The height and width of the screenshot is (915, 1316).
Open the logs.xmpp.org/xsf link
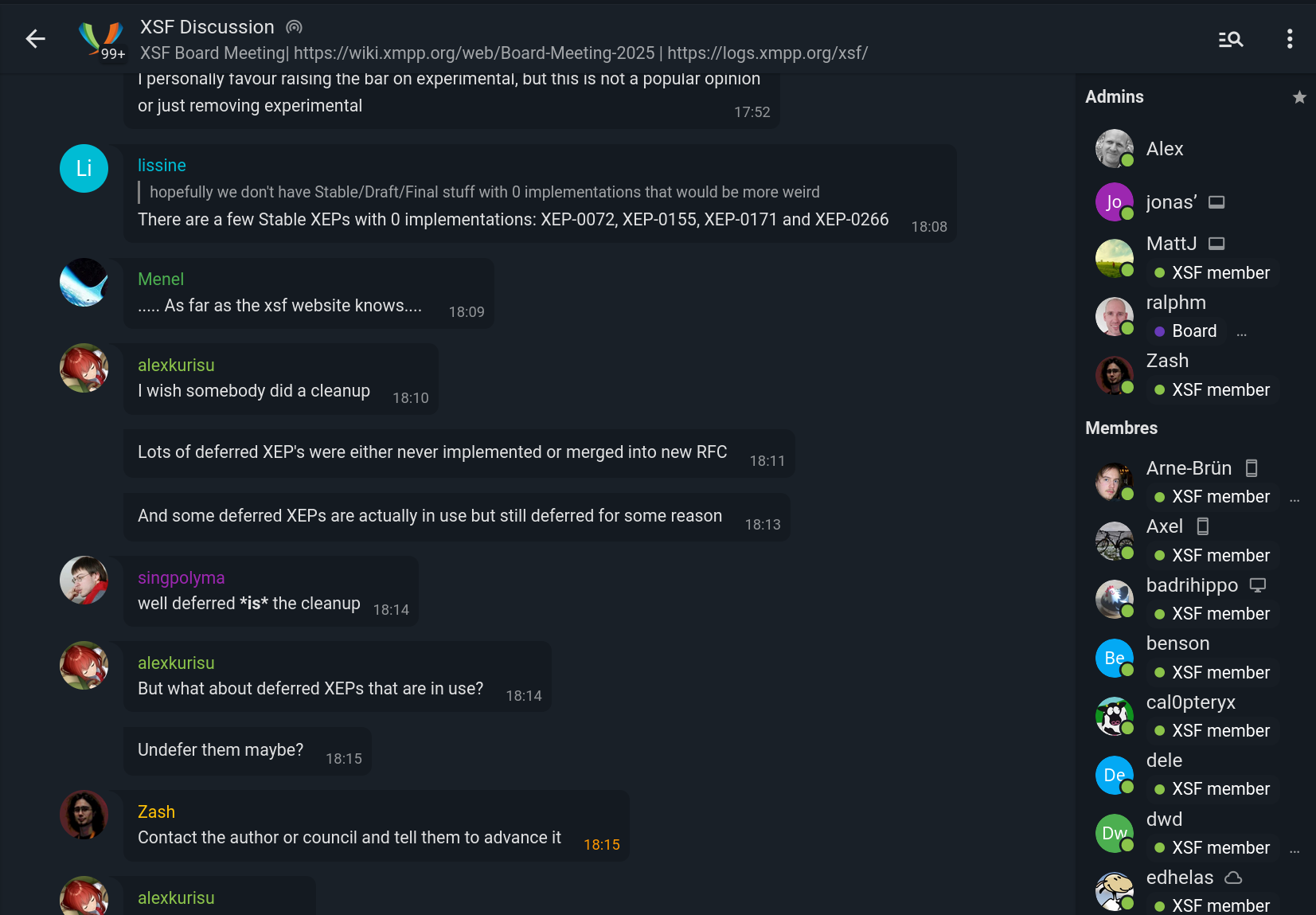coord(767,53)
